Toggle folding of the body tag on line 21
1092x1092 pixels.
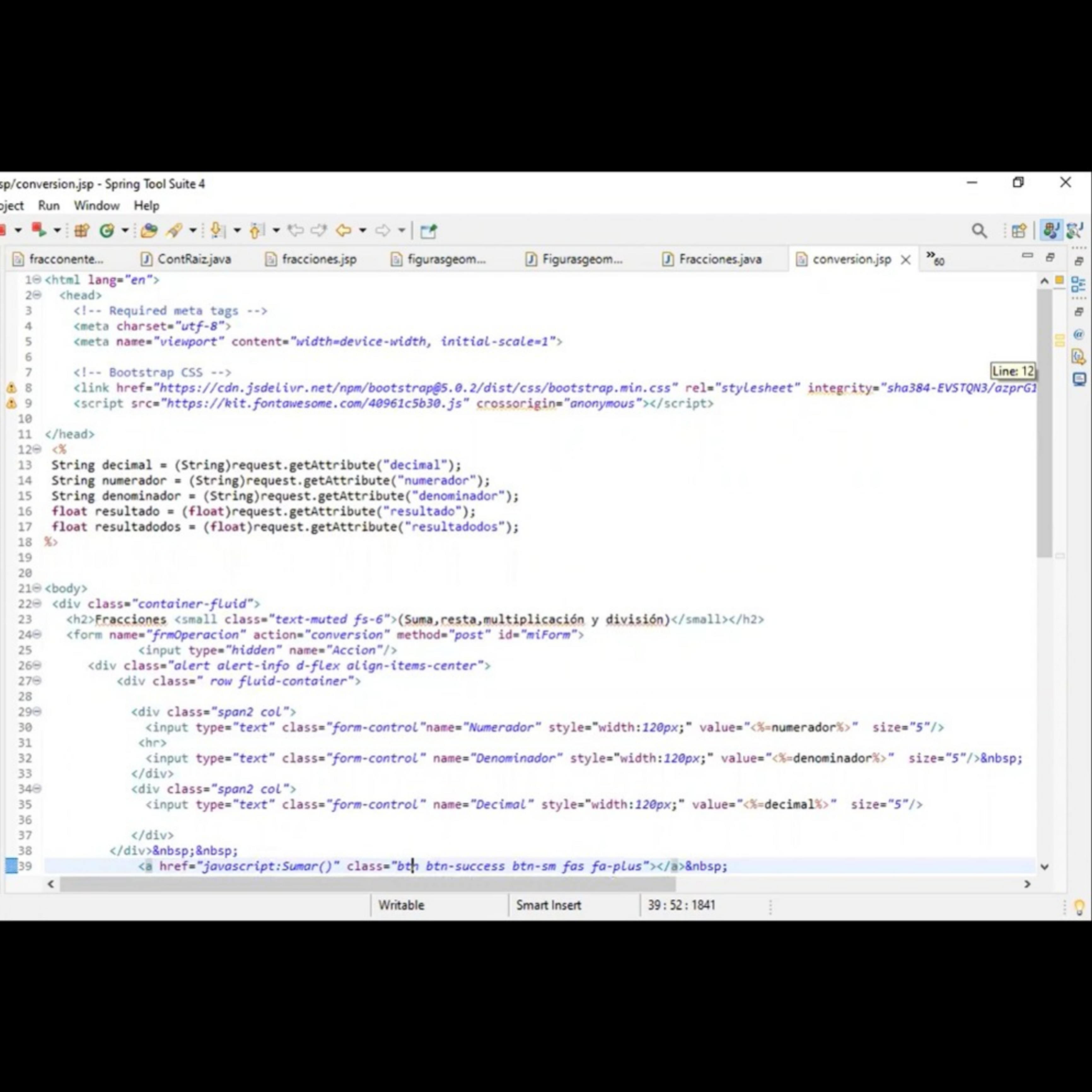tap(37, 588)
